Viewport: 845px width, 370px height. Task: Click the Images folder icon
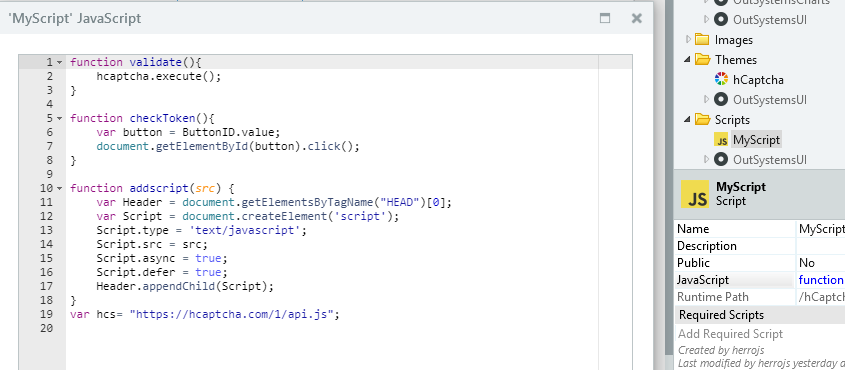702,40
